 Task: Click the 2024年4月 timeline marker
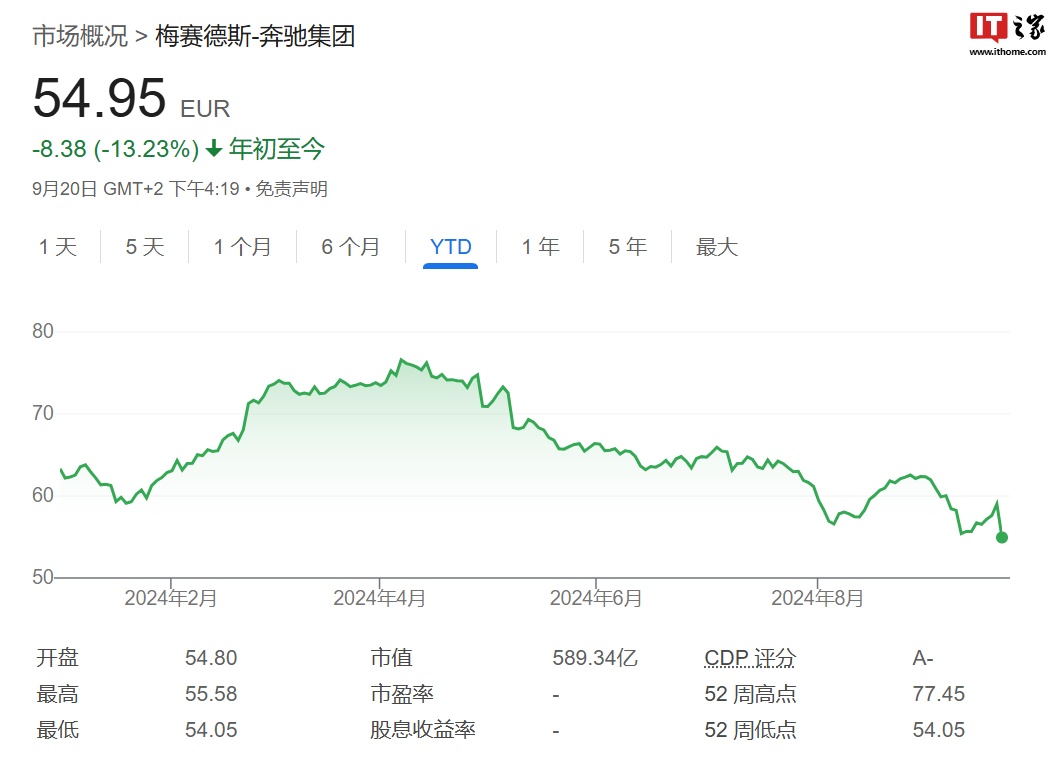(379, 598)
